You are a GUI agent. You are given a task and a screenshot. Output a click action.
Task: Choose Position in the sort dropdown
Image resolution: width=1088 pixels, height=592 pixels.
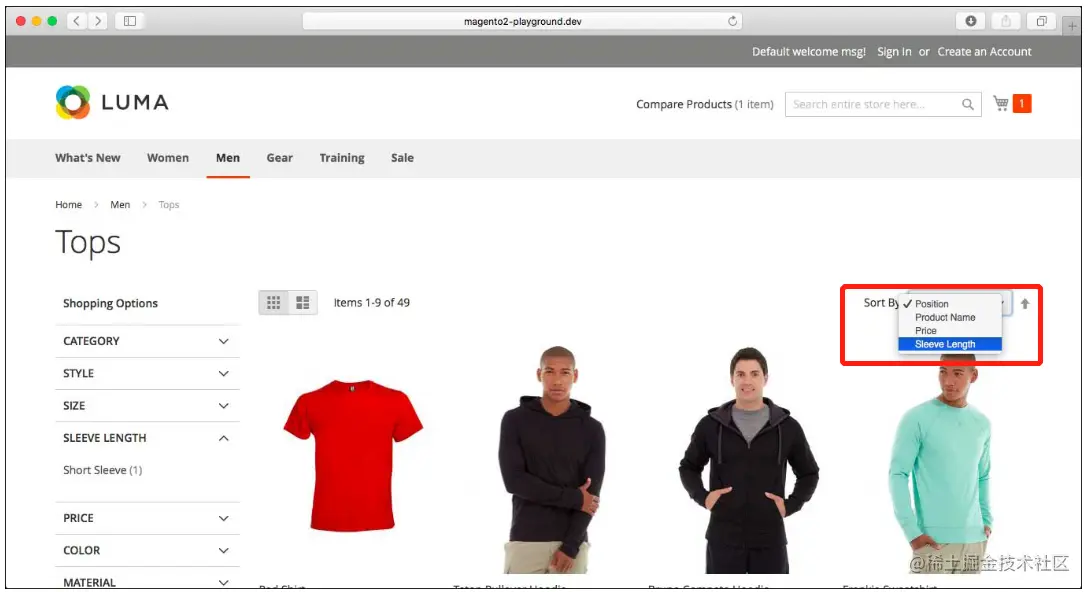(950, 304)
